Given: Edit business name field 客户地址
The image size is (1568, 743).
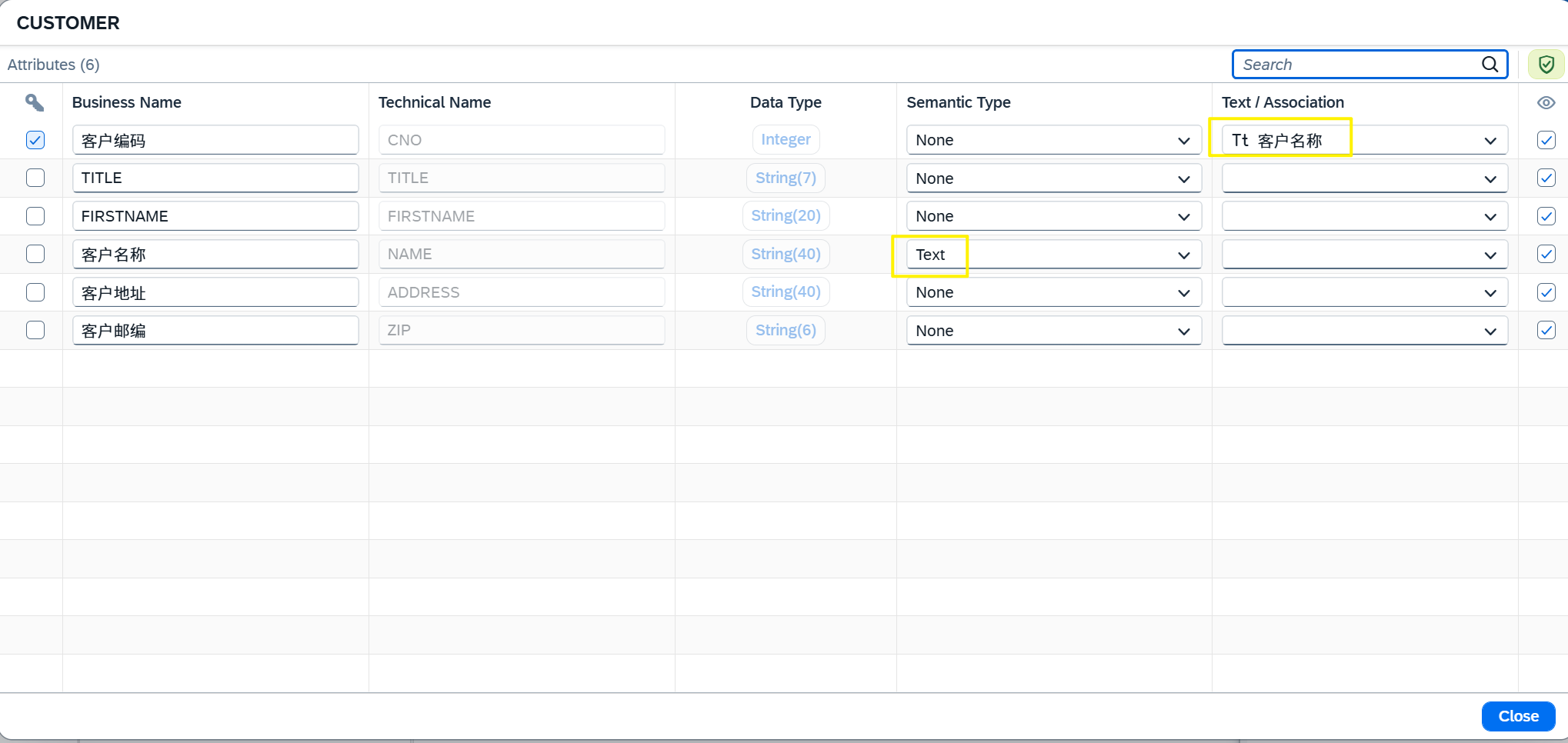Looking at the screenshot, I should 215,292.
